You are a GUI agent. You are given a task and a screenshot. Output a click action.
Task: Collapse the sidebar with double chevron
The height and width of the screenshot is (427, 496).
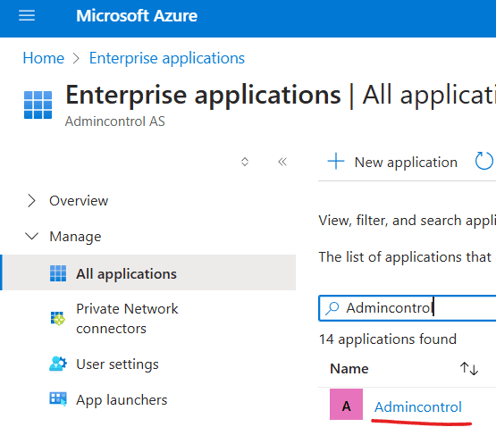282,162
